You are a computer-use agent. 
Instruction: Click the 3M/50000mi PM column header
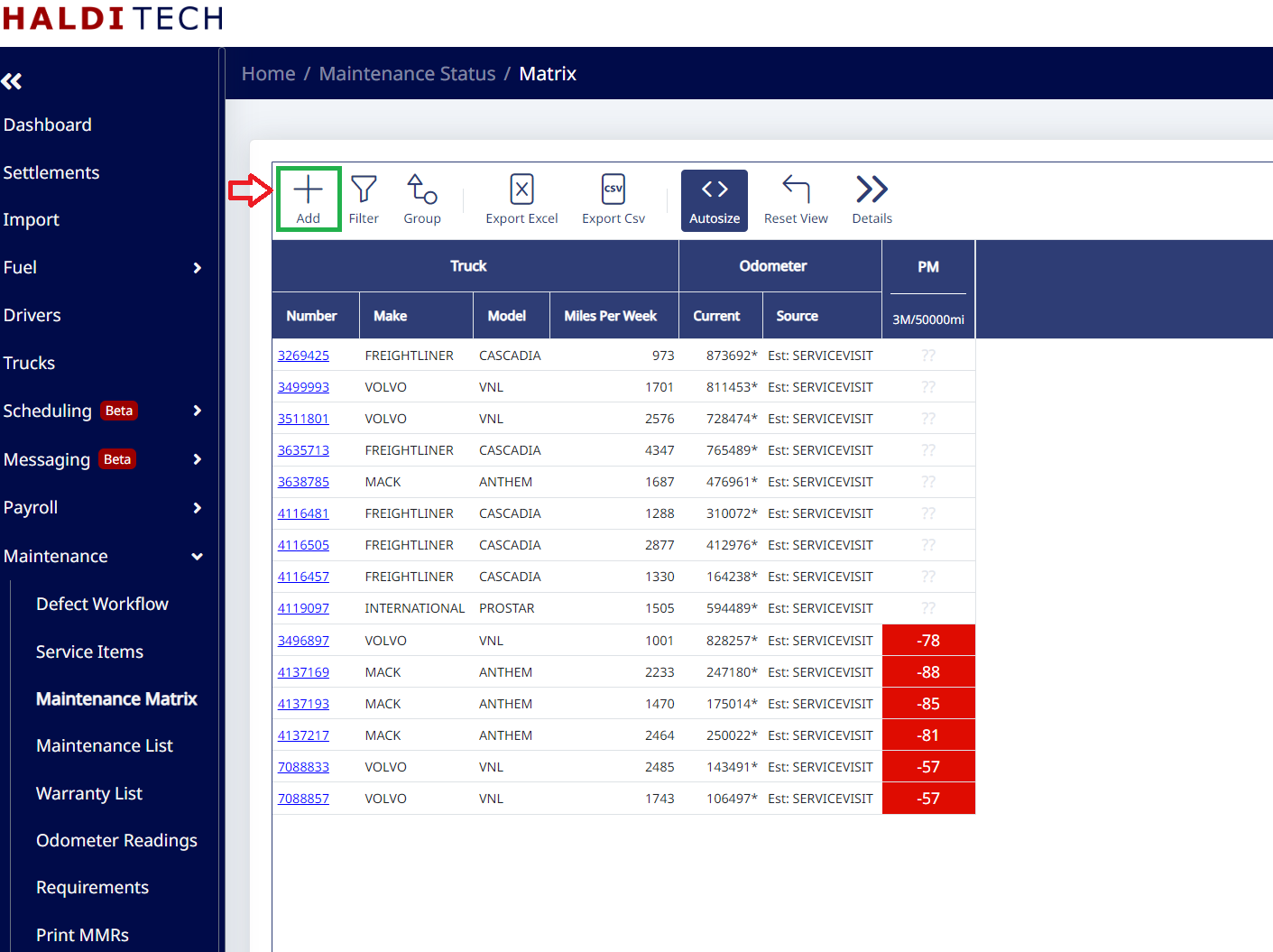pyautogui.click(x=928, y=319)
